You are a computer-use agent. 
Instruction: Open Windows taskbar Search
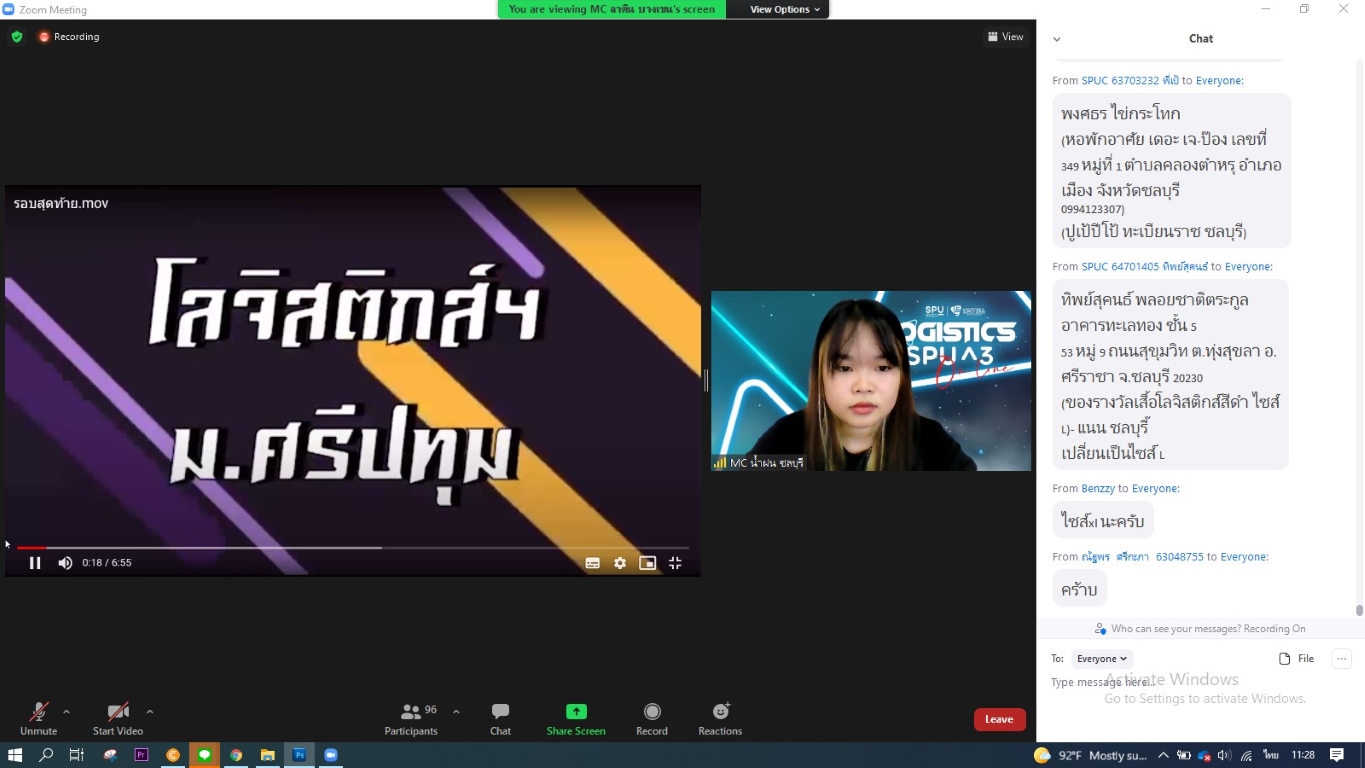click(x=46, y=755)
